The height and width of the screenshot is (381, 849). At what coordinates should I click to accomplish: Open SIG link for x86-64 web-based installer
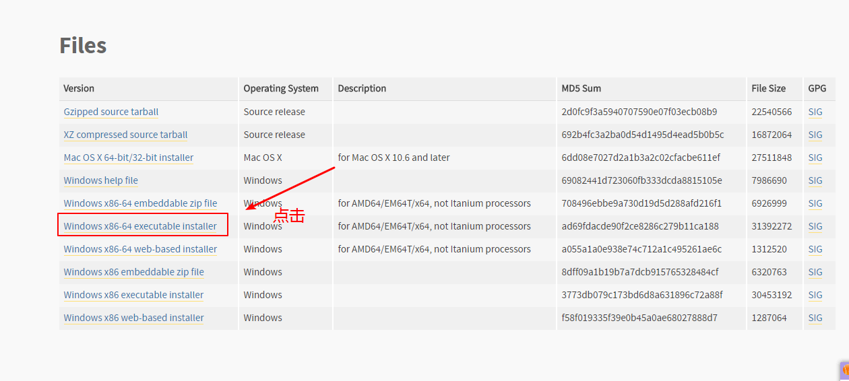(x=815, y=249)
